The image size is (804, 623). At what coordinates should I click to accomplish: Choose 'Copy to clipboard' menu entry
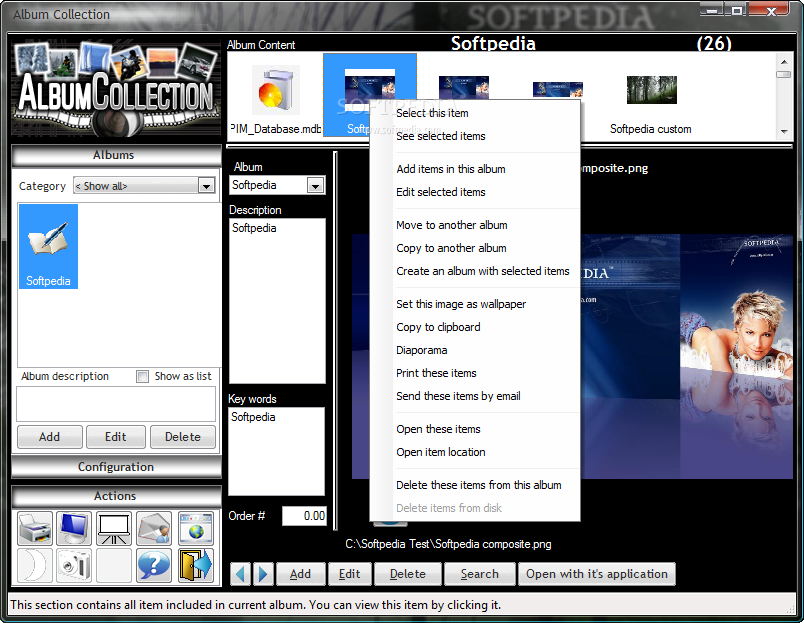[x=438, y=327]
